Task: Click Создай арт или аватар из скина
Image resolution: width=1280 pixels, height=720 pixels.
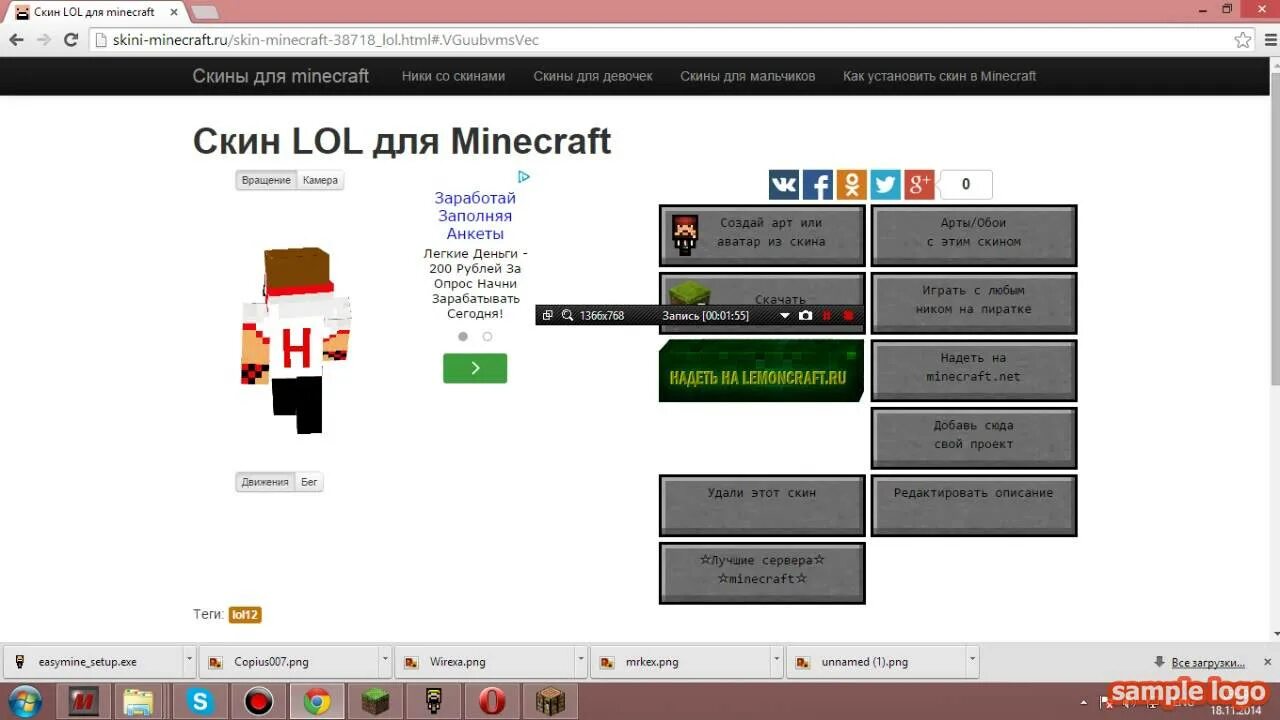Action: 762,235
